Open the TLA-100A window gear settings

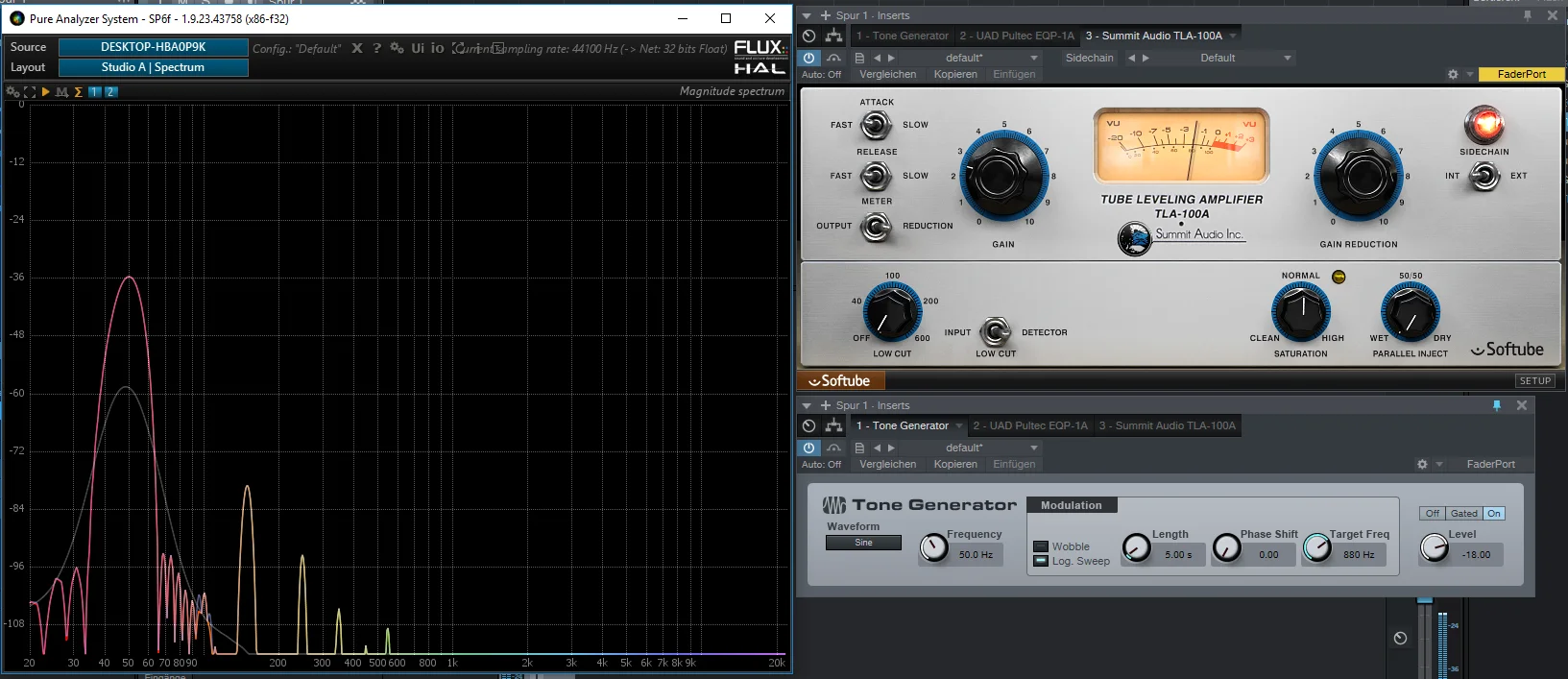point(1453,74)
